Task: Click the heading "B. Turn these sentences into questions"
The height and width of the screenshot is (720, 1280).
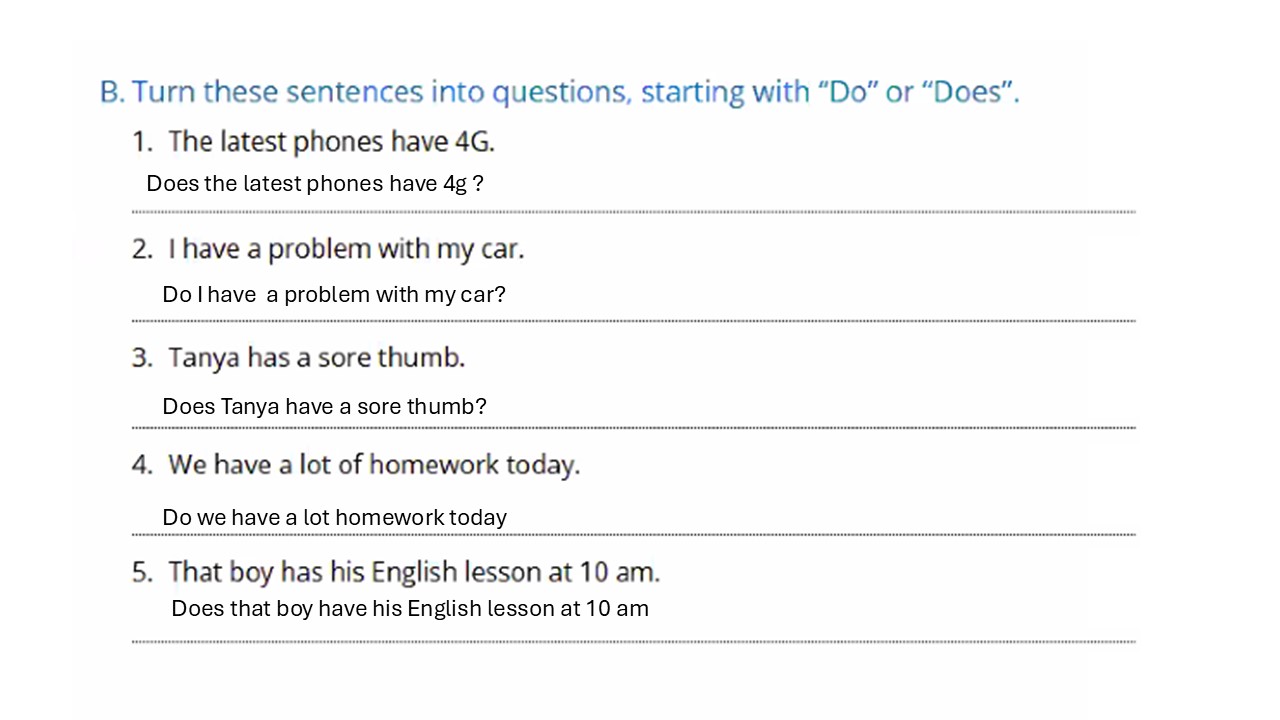Action: [558, 92]
